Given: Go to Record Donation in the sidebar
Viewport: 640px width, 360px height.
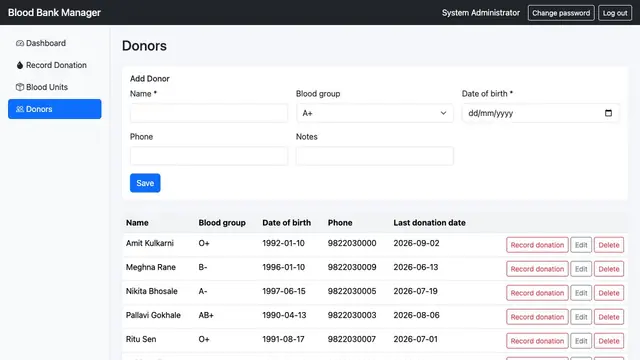Looking at the screenshot, I should (x=55, y=65).
